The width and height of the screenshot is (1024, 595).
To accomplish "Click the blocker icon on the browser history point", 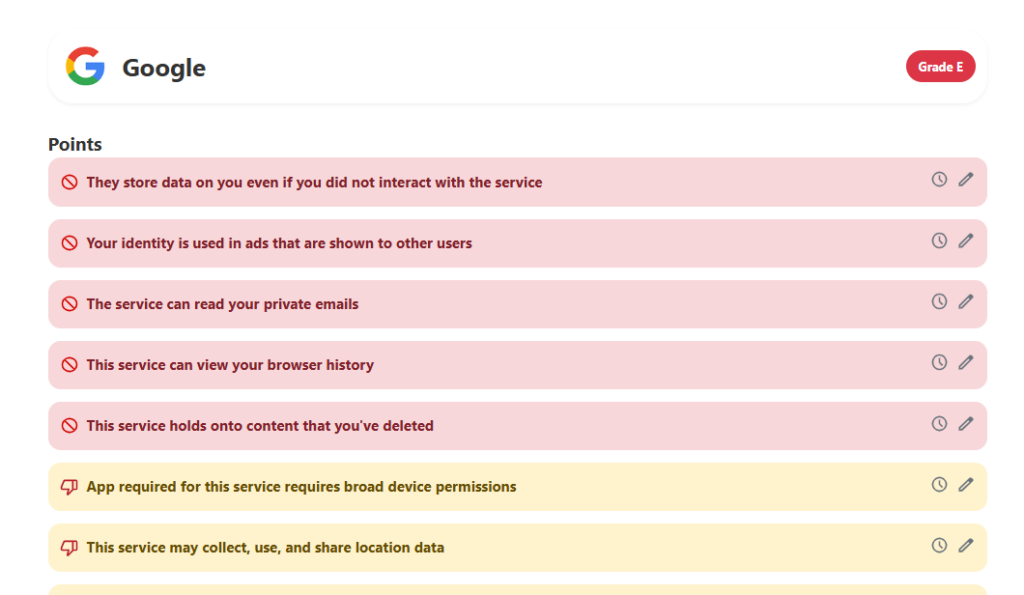I will [68, 364].
